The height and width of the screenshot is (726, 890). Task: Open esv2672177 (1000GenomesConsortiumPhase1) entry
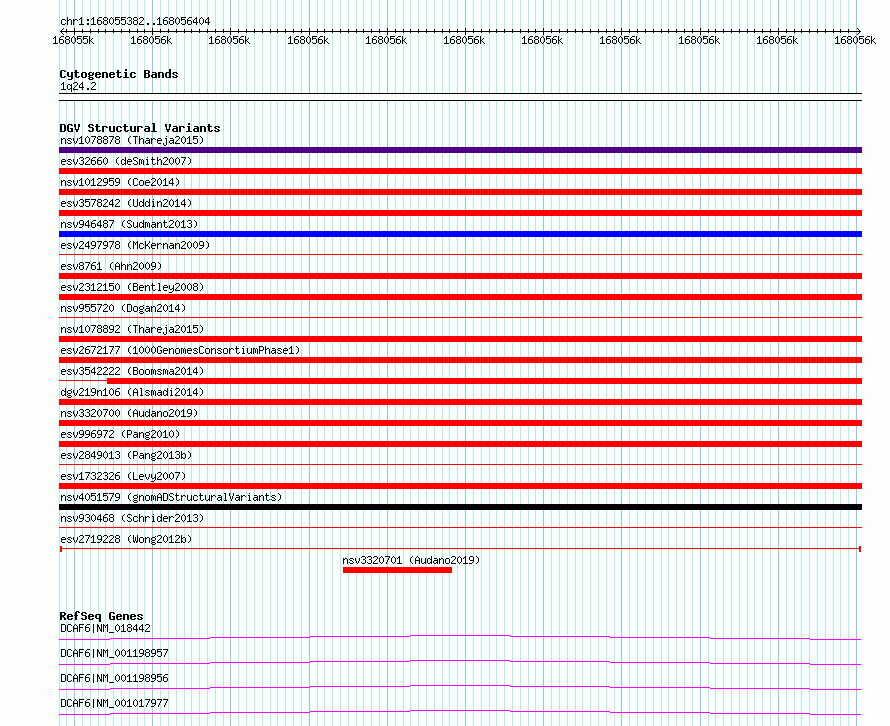180,350
